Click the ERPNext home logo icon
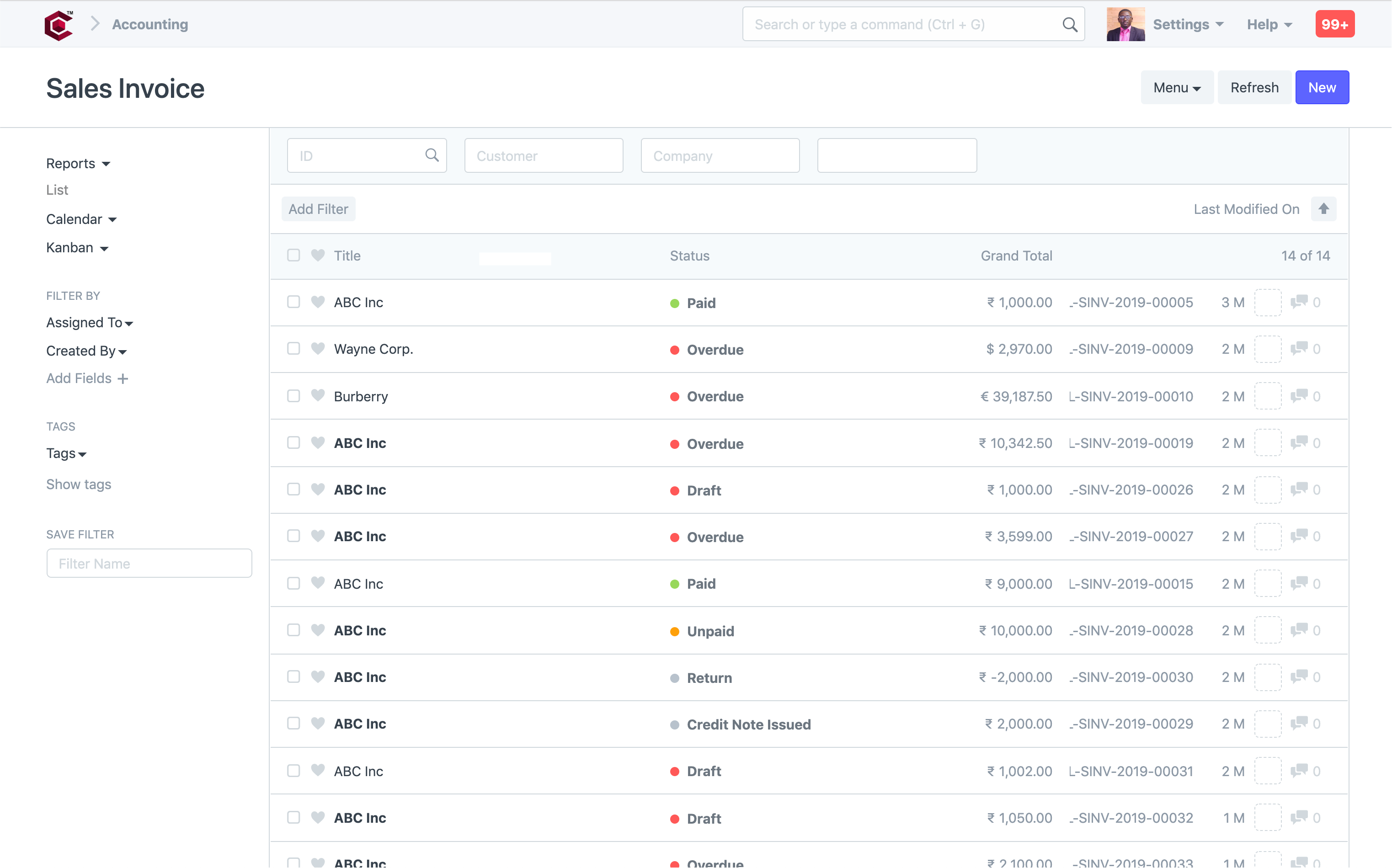Viewport: 1392px width, 868px height. pos(59,24)
